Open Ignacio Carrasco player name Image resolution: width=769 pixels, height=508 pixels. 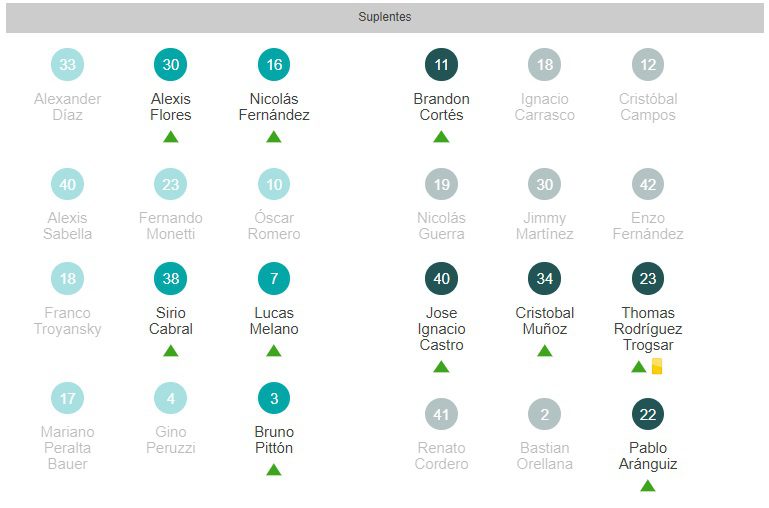pyautogui.click(x=545, y=107)
